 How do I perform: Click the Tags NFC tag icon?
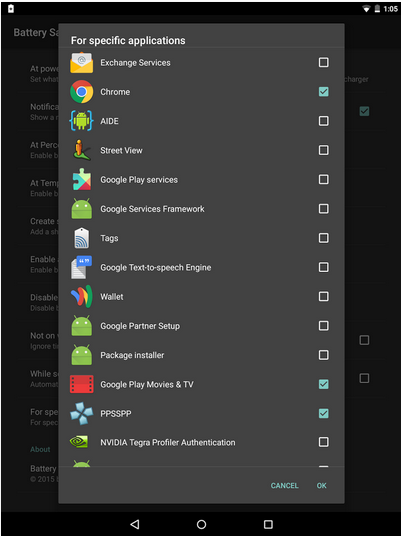pyautogui.click(x=81, y=238)
